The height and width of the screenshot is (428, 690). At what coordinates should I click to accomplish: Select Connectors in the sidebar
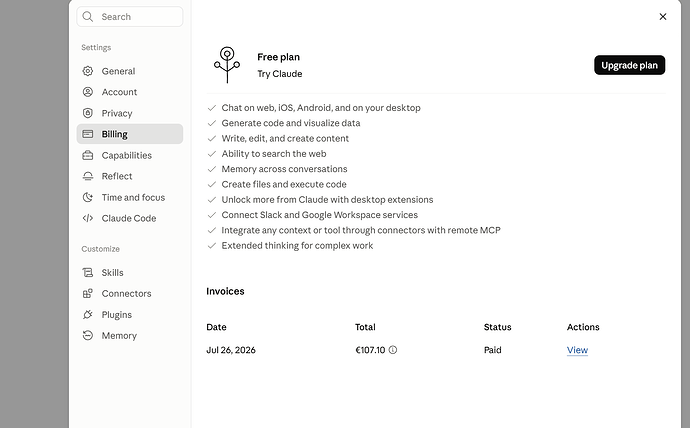[130, 293]
